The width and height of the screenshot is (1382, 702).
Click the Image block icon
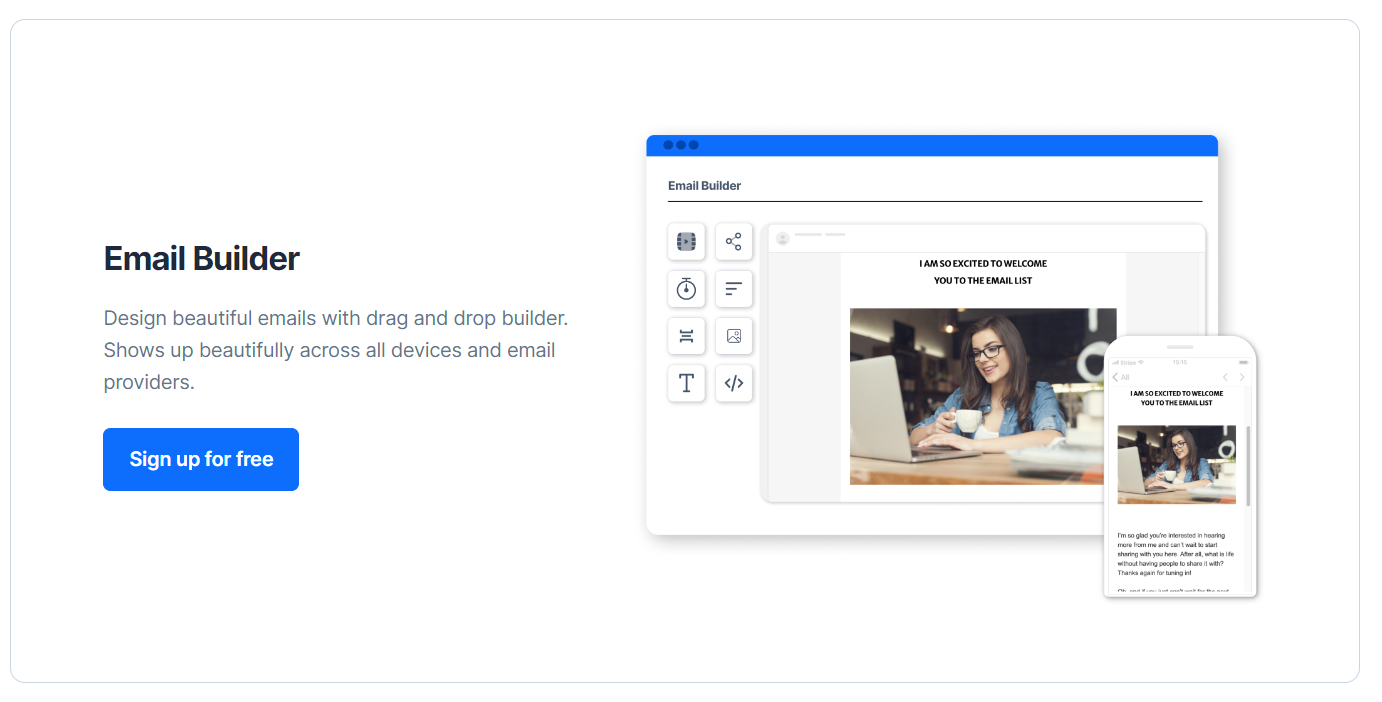pos(734,336)
